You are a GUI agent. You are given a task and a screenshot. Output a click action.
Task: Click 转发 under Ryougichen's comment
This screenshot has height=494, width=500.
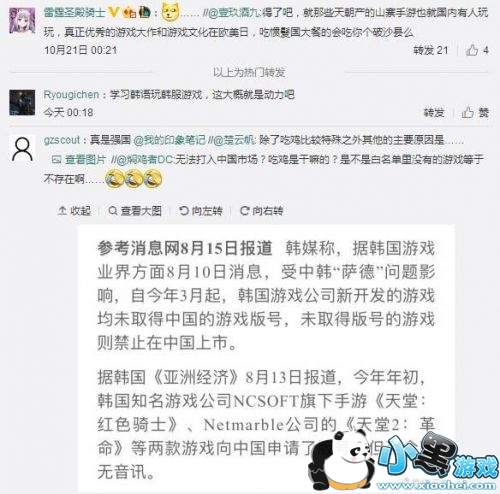[x=434, y=113]
